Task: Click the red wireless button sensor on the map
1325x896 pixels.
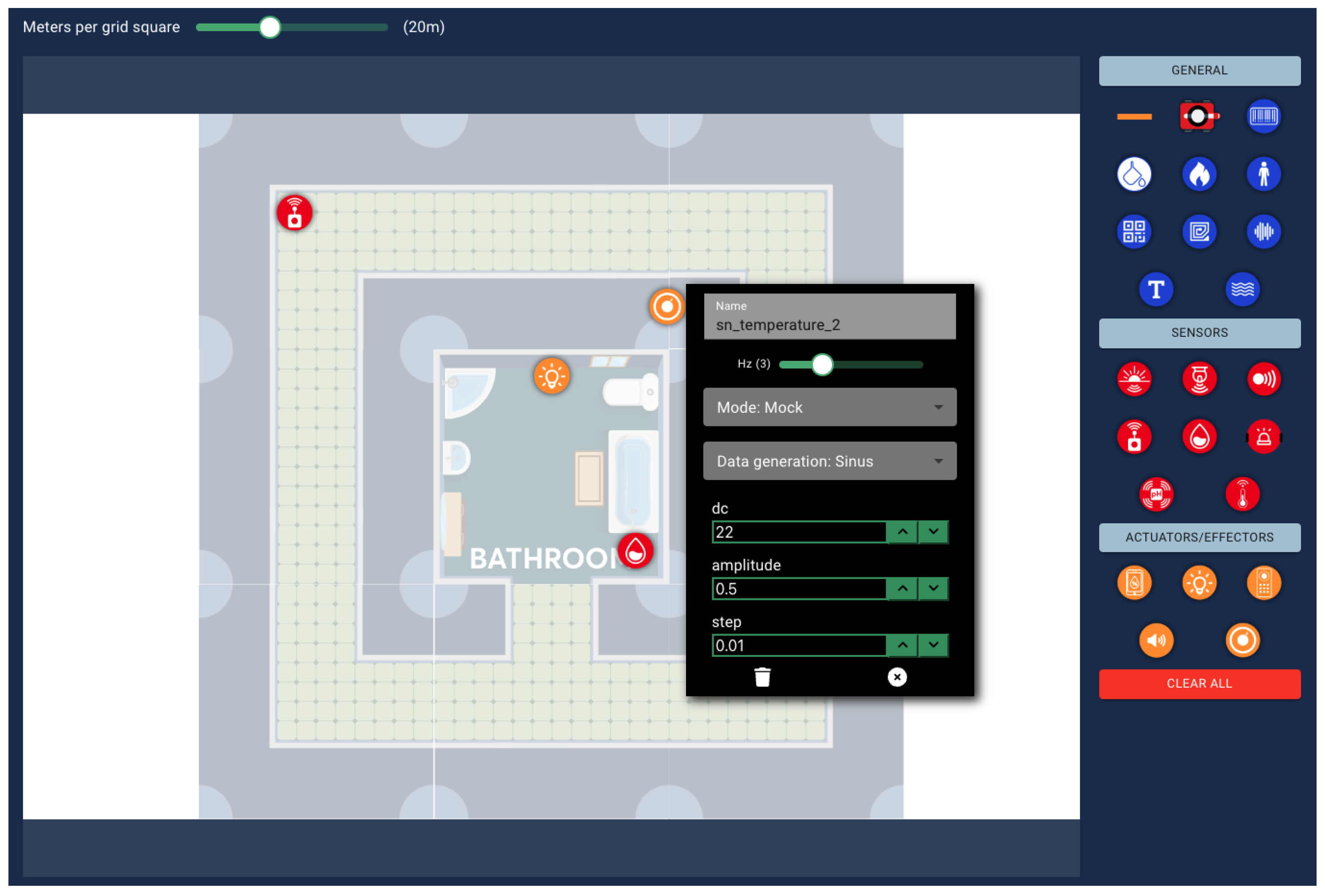Action: coord(294,213)
